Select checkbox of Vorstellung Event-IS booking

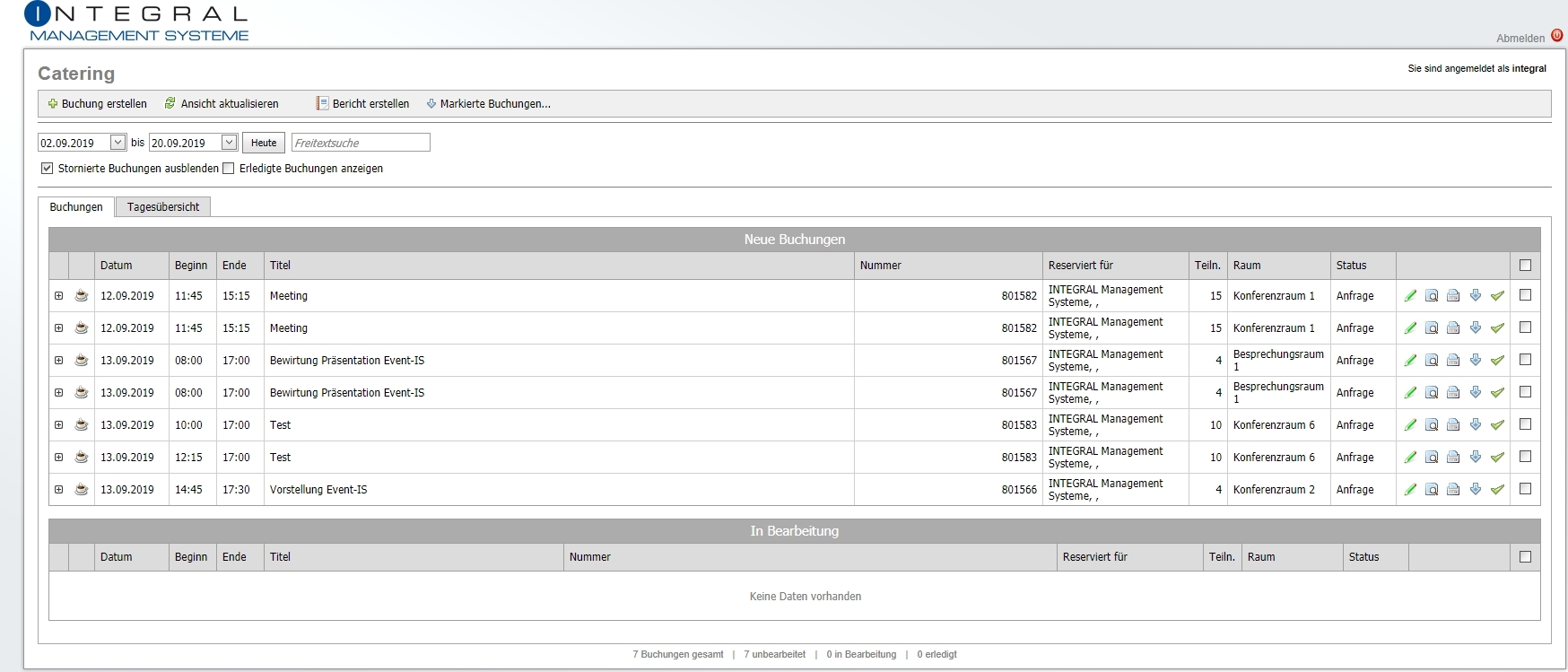1525,489
